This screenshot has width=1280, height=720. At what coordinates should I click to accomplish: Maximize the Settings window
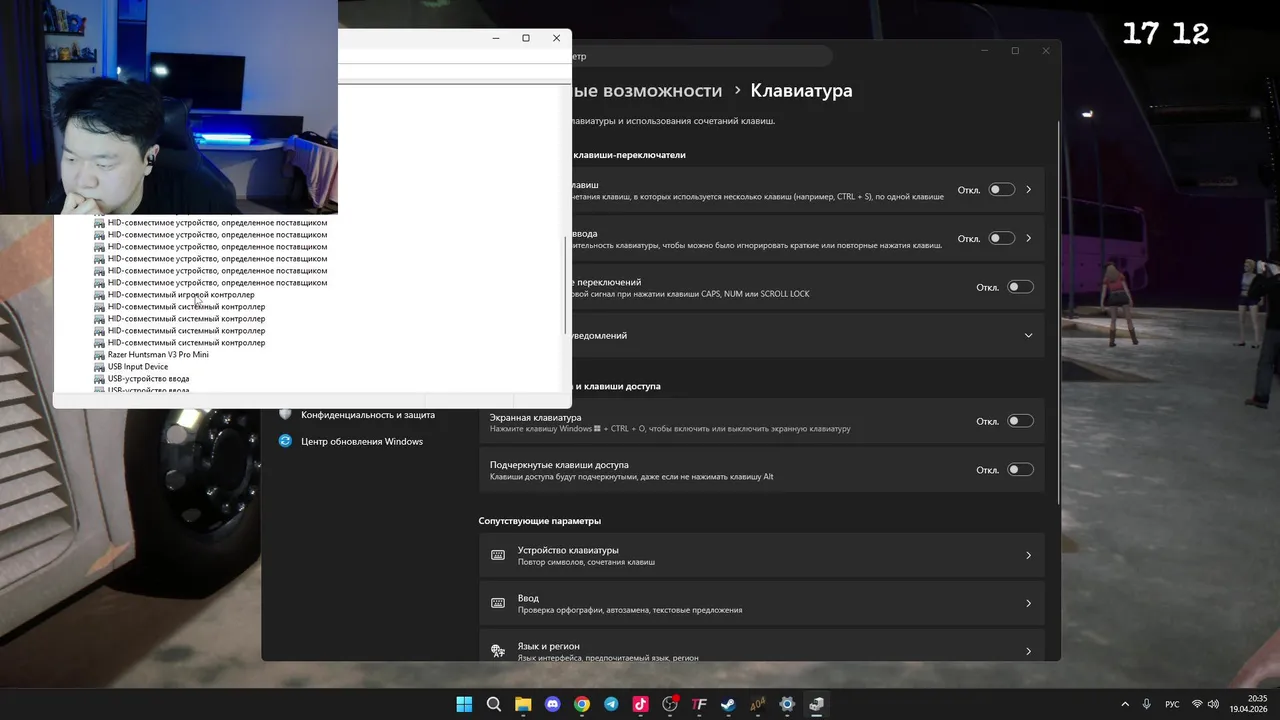(x=1015, y=51)
